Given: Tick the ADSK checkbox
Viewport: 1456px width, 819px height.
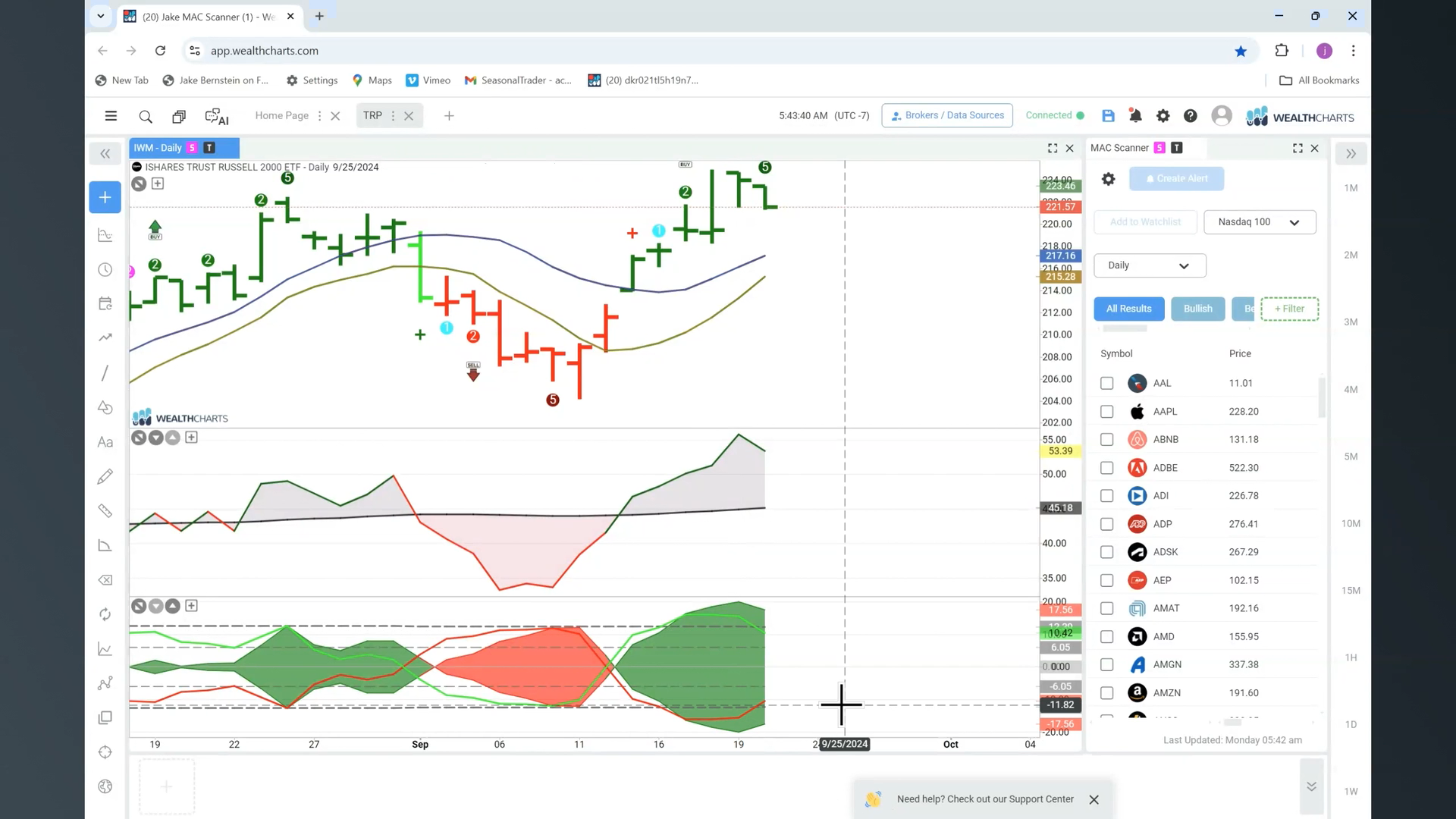Looking at the screenshot, I should click(1106, 552).
